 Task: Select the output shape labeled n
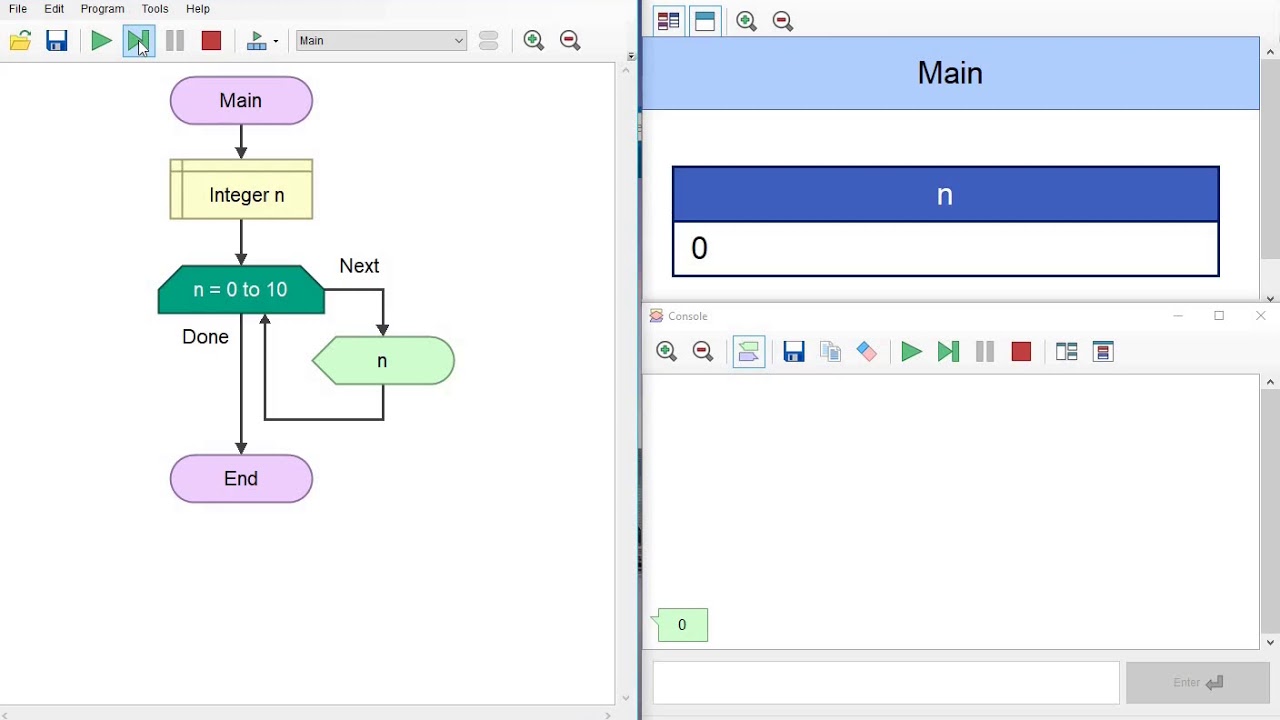click(x=383, y=361)
